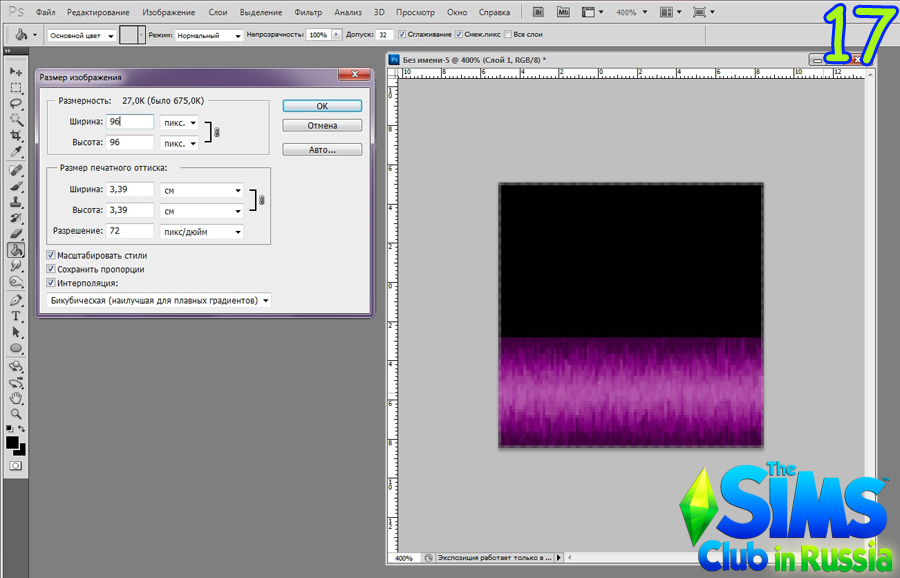Select the Hand tool
The image size is (900, 578).
coord(16,397)
